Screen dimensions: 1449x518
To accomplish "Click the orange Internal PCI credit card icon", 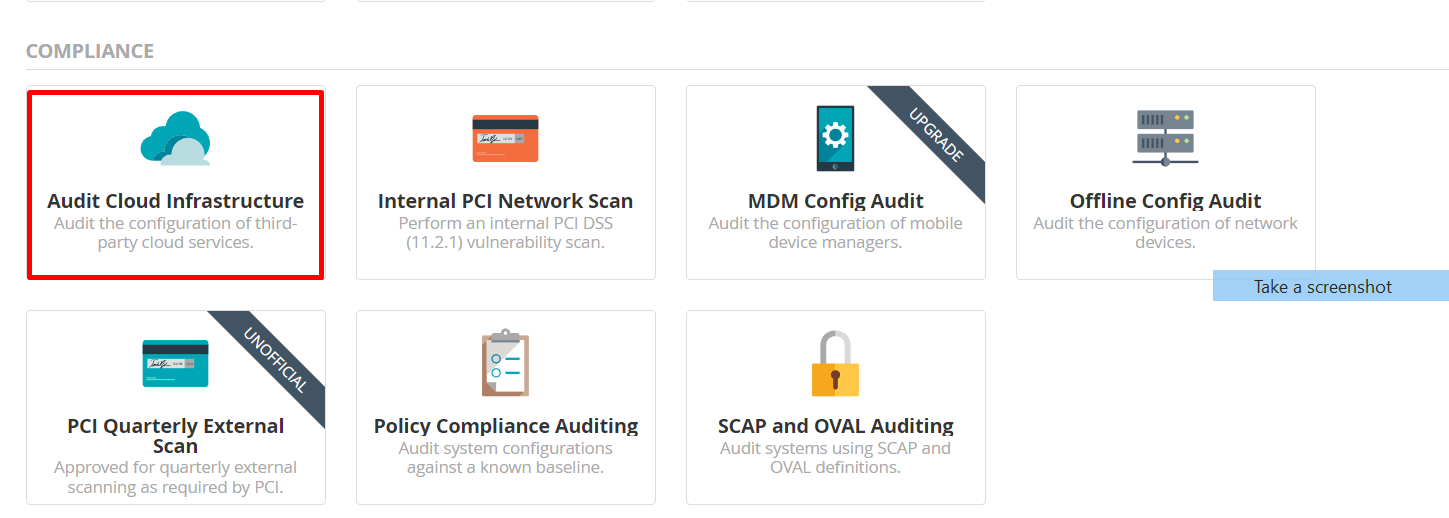I will 505,138.
